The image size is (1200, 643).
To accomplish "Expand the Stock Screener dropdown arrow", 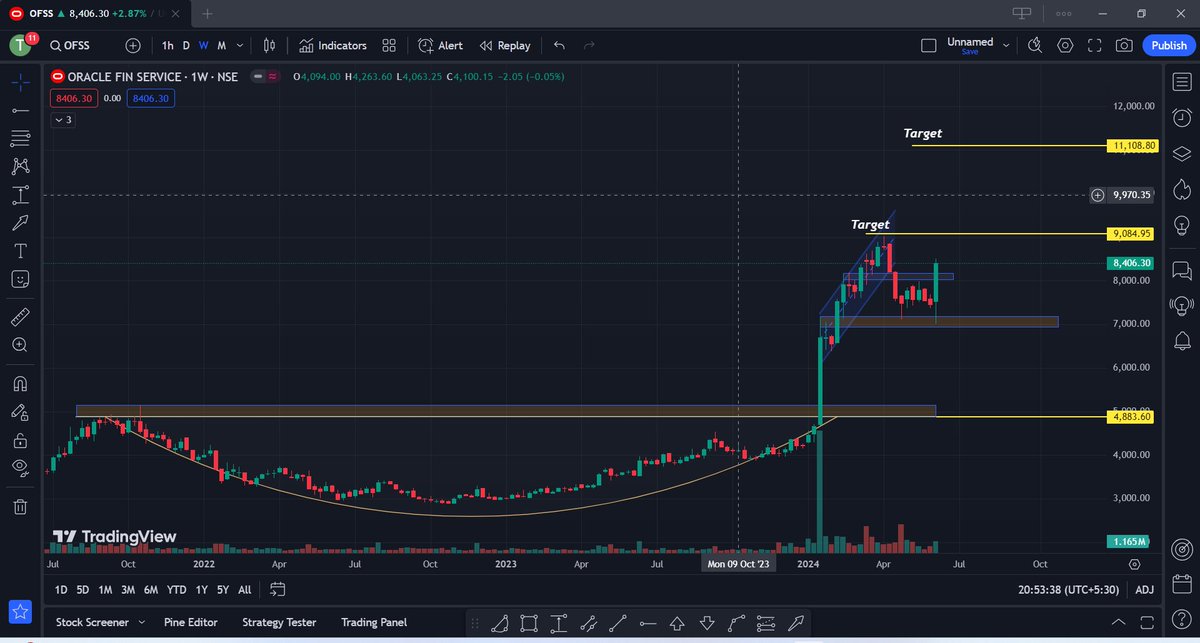I will (141, 622).
